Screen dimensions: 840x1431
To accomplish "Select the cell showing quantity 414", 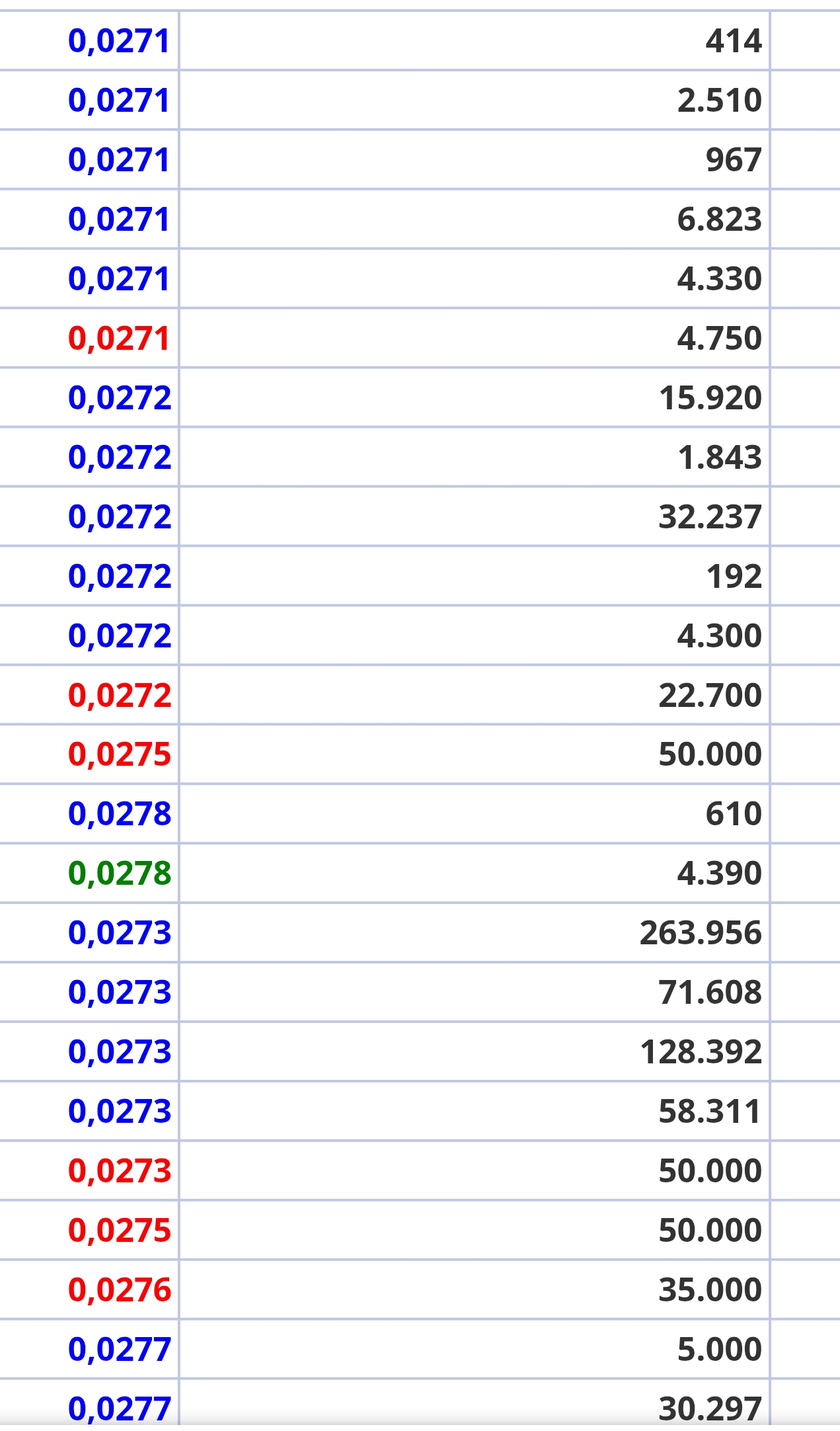I will coord(475,40).
